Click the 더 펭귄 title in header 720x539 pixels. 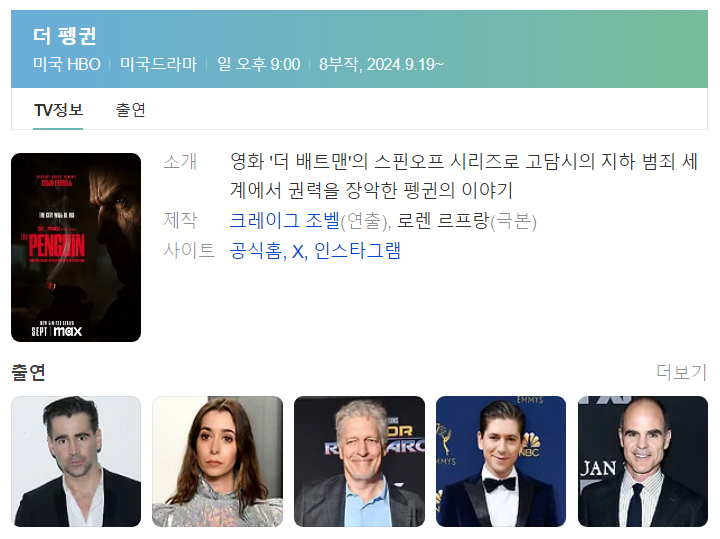coord(64,36)
